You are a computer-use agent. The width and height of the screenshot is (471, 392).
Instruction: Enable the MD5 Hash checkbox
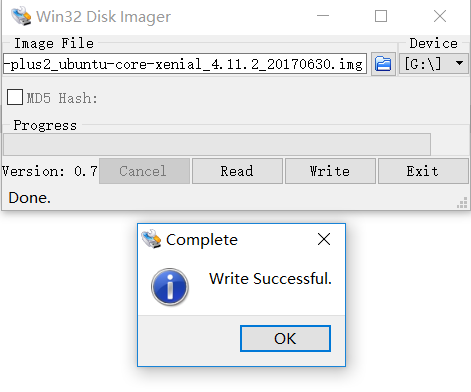pos(15,97)
